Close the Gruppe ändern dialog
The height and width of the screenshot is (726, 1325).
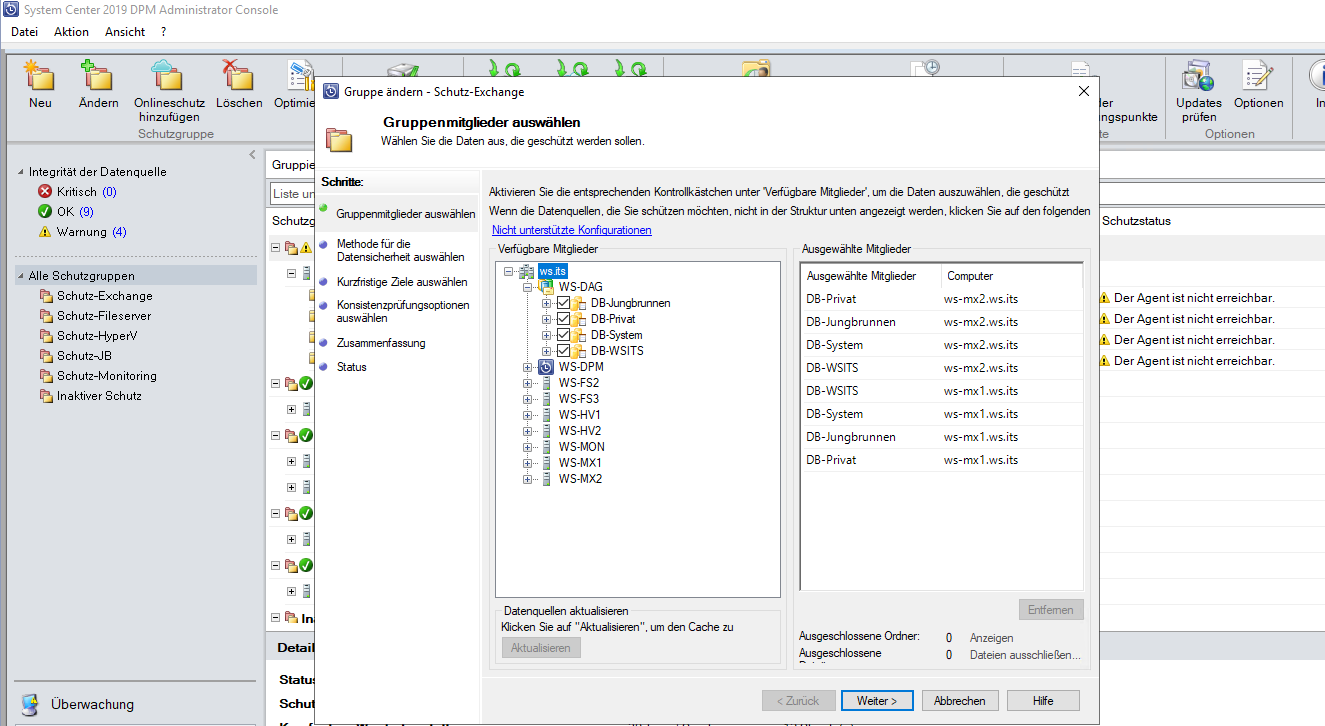click(x=1084, y=91)
